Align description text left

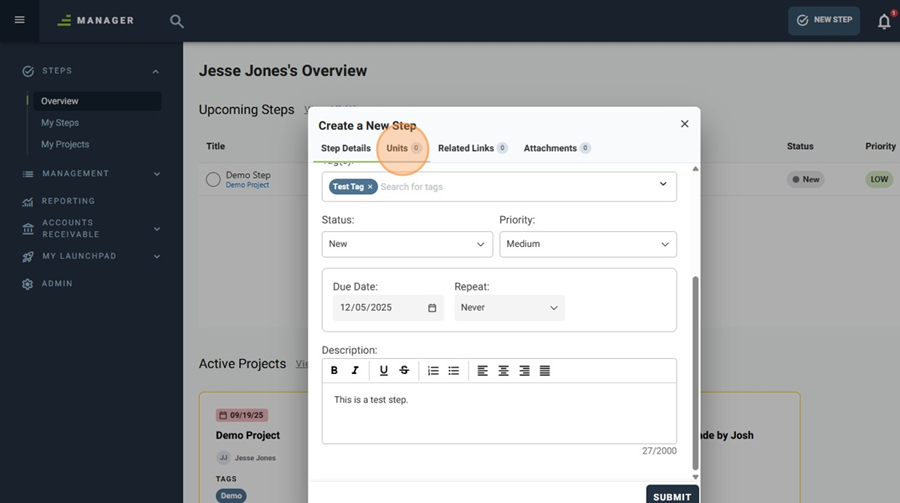[x=483, y=371]
